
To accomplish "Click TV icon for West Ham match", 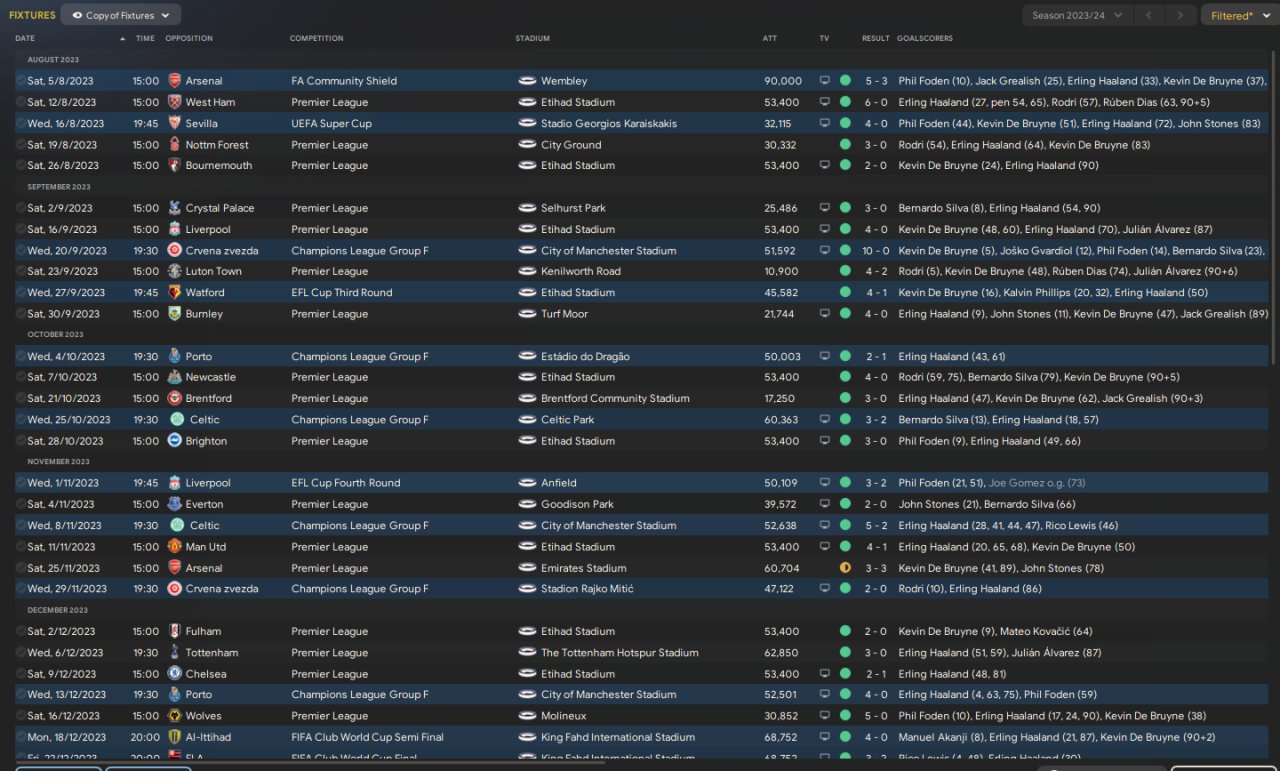I will (x=825, y=102).
